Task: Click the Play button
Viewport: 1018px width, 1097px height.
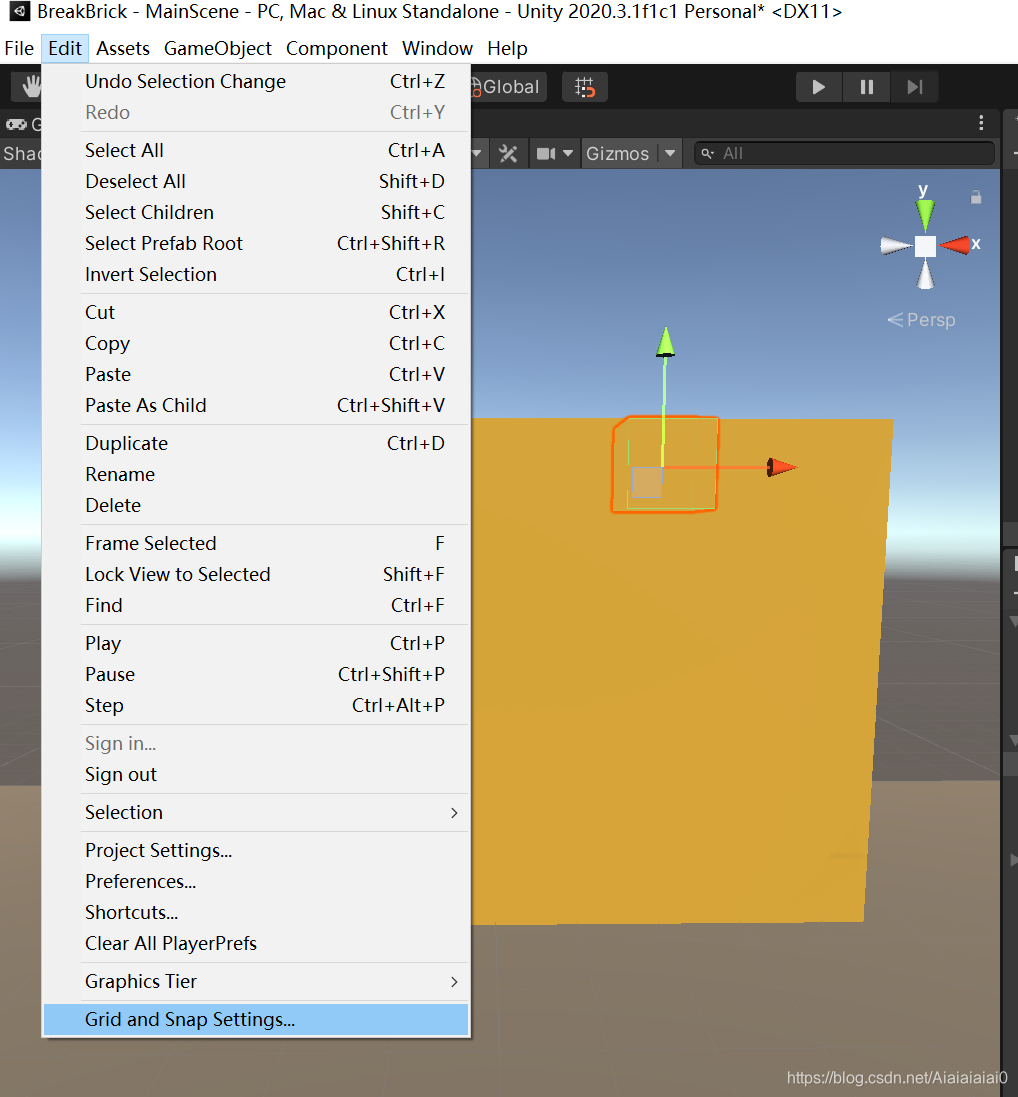Action: tap(819, 87)
